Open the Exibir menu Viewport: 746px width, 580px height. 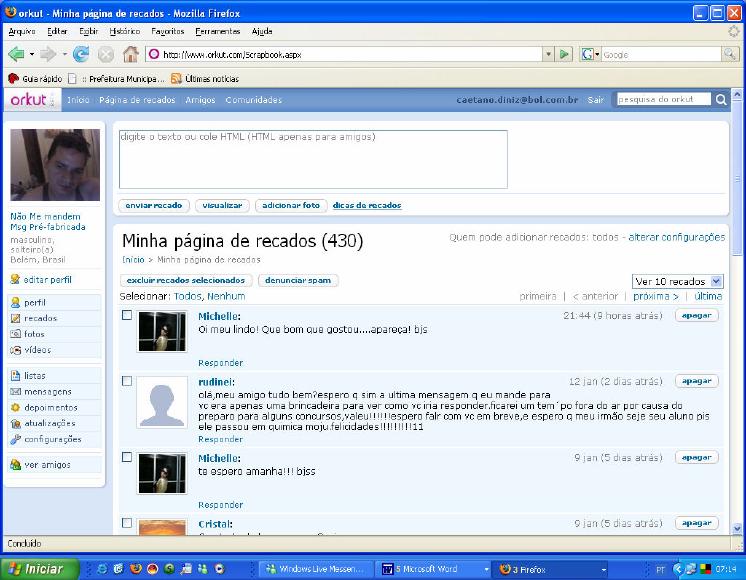click(x=88, y=31)
